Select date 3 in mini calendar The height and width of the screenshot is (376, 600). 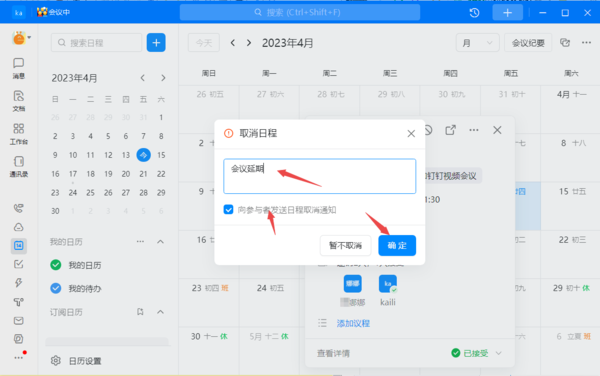(x=73, y=136)
